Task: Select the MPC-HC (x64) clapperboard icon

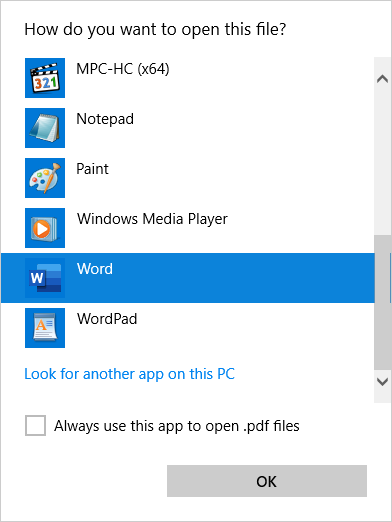Action: pos(45,78)
